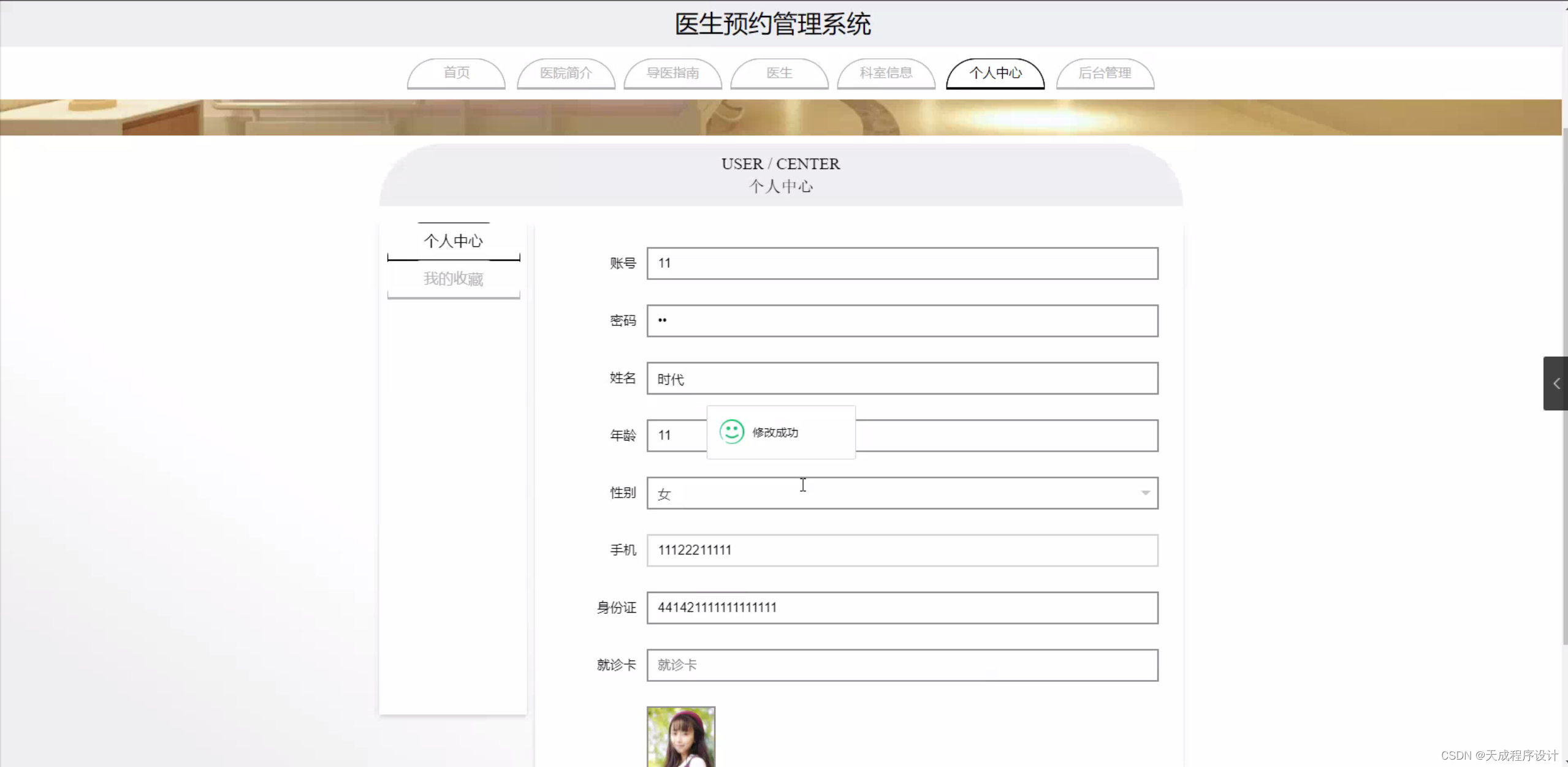The height and width of the screenshot is (767, 1568).
Task: Activate the 个人中心 navigation button
Action: point(994,73)
